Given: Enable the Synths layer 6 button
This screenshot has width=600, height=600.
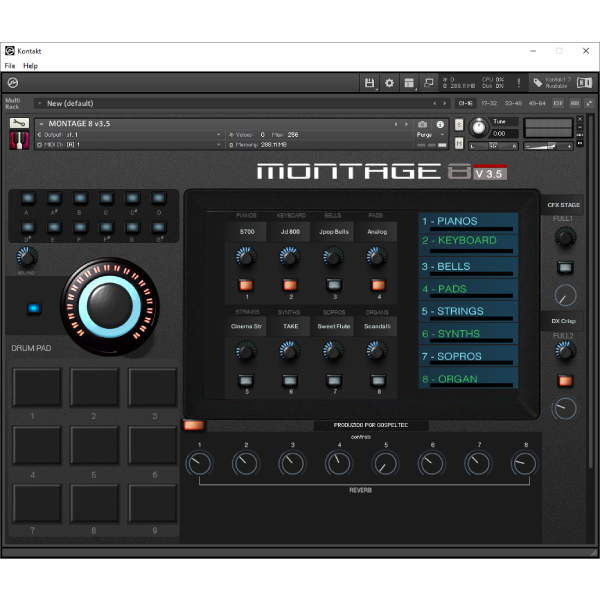Looking at the screenshot, I should [x=290, y=380].
